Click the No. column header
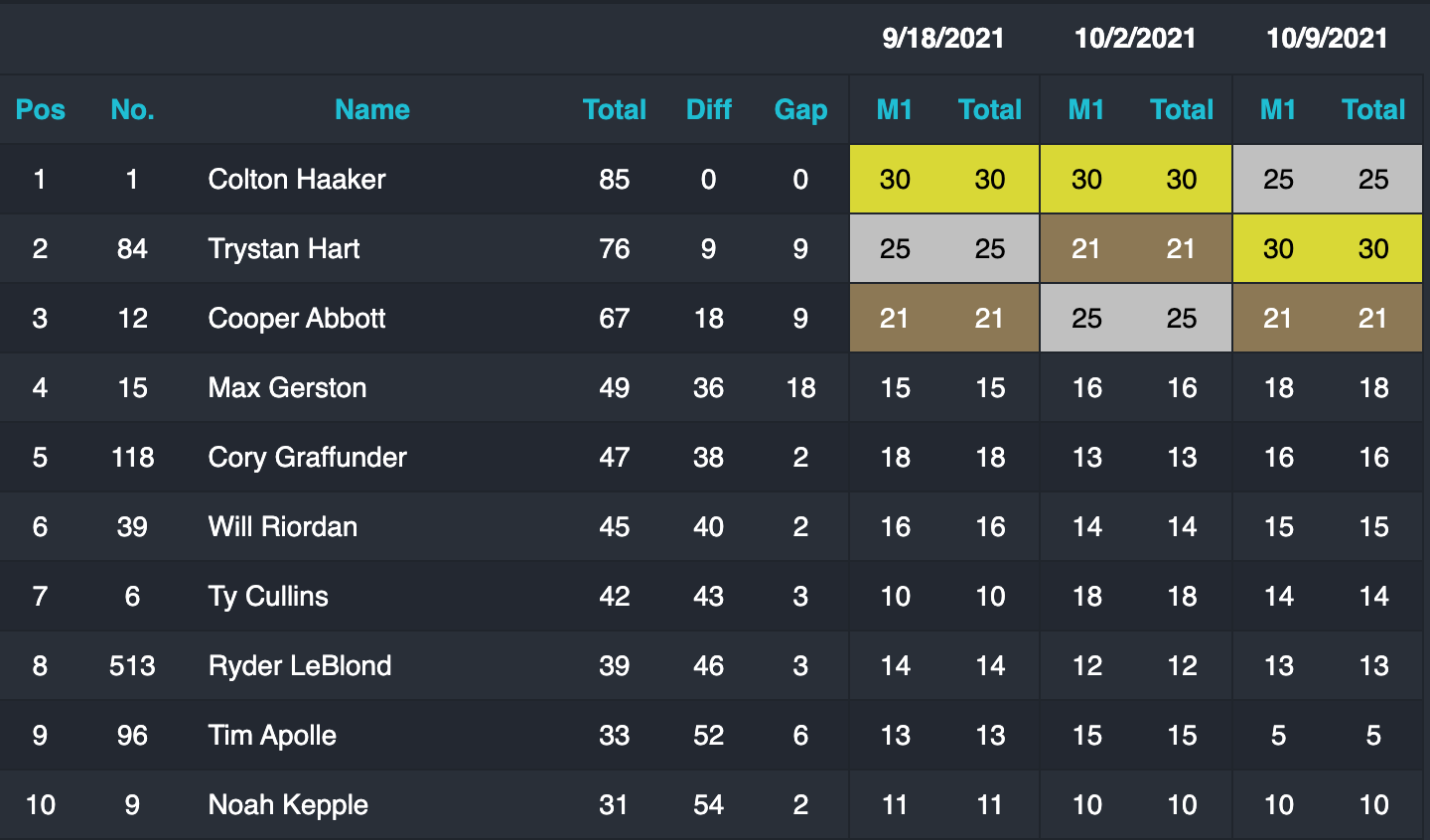This screenshot has width=1430, height=840. point(132,109)
